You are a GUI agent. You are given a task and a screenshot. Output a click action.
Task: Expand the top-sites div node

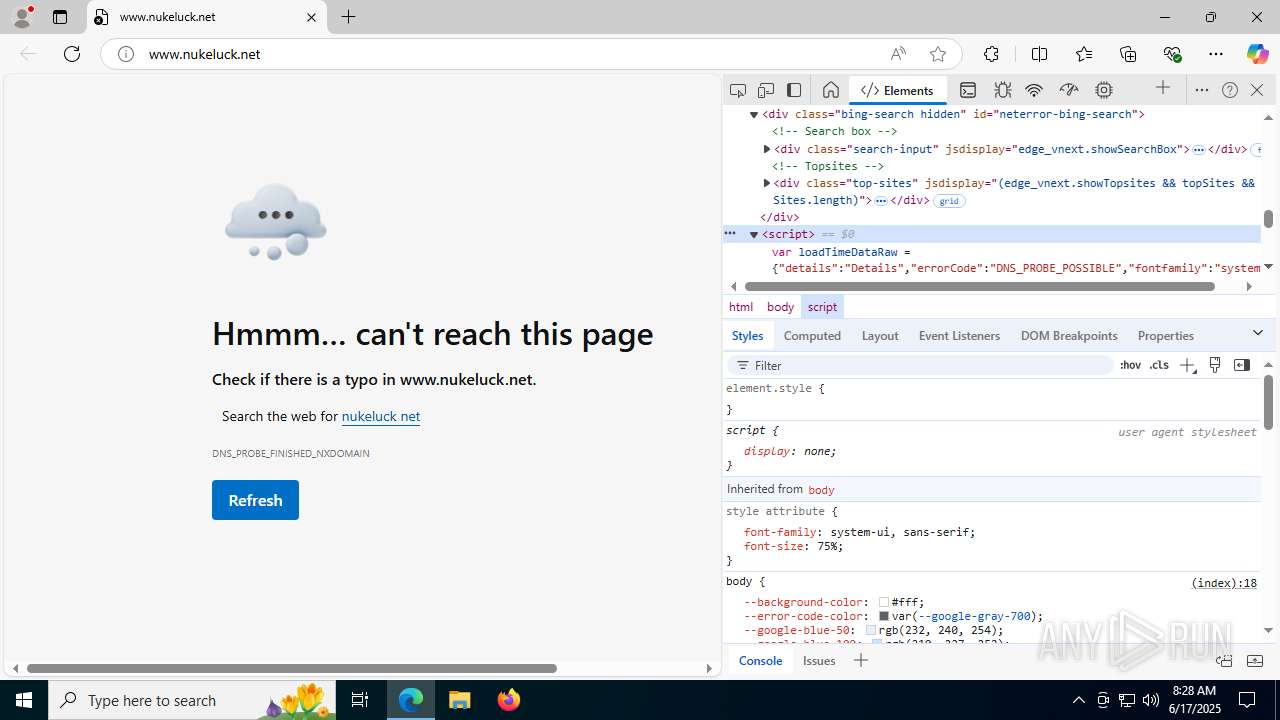pos(767,183)
